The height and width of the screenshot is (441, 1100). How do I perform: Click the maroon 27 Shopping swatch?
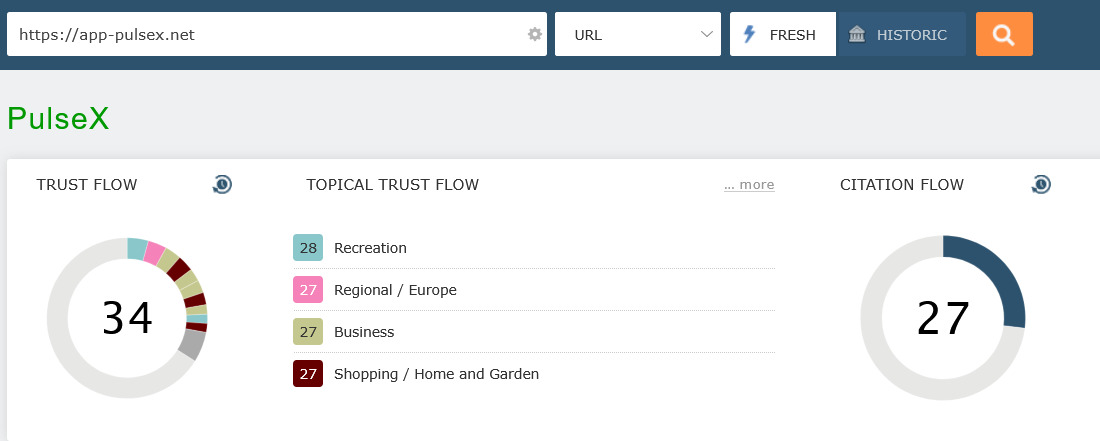[308, 374]
